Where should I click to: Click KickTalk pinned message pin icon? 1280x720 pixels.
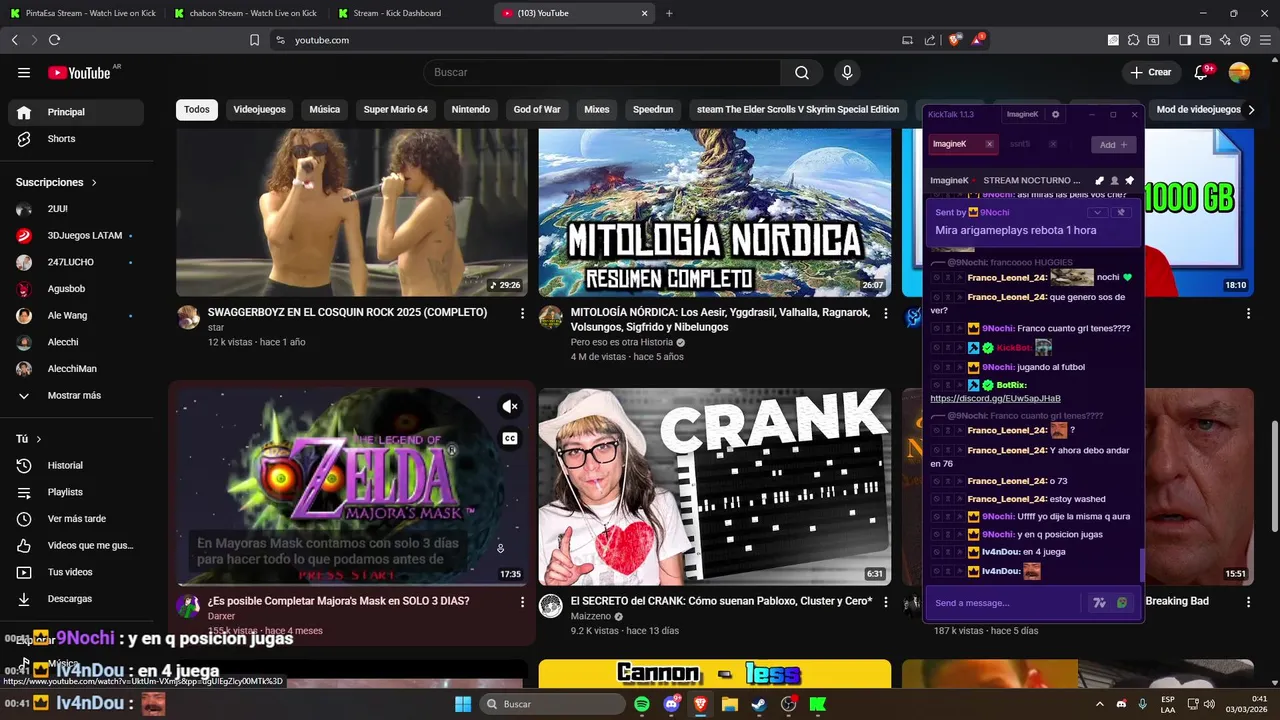tap(1130, 180)
